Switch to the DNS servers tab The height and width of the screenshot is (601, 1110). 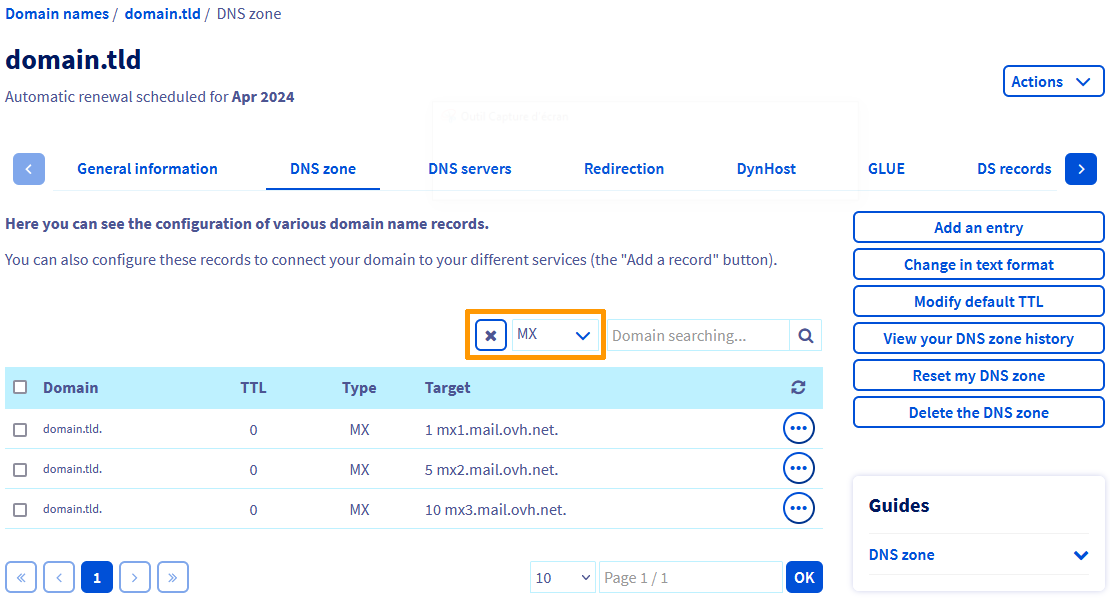[x=469, y=168]
